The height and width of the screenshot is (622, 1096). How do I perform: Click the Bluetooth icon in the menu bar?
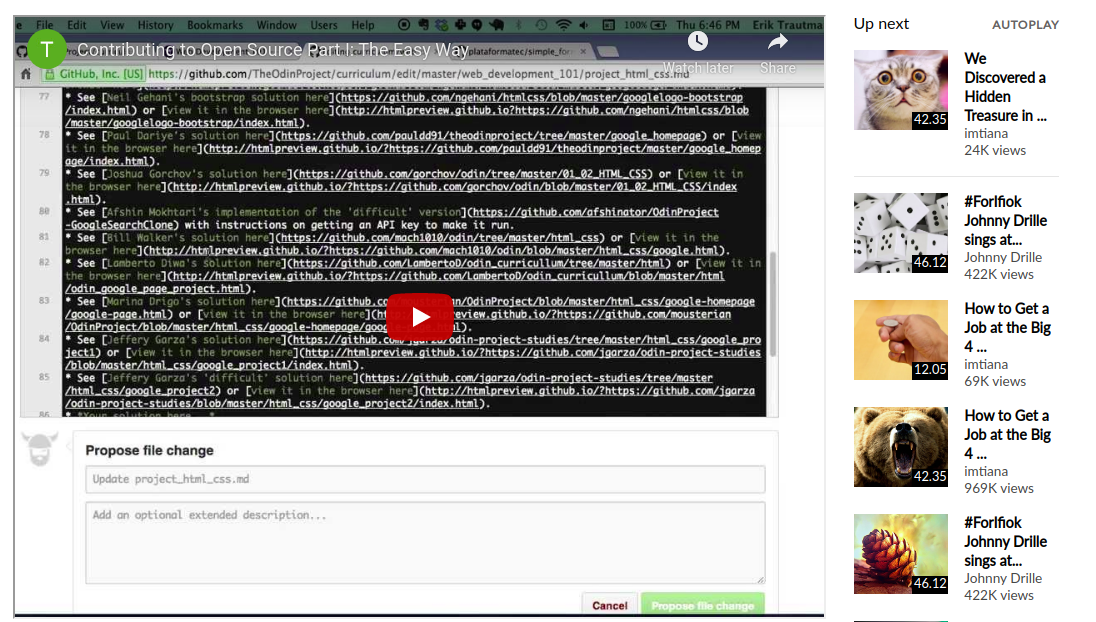(519, 25)
